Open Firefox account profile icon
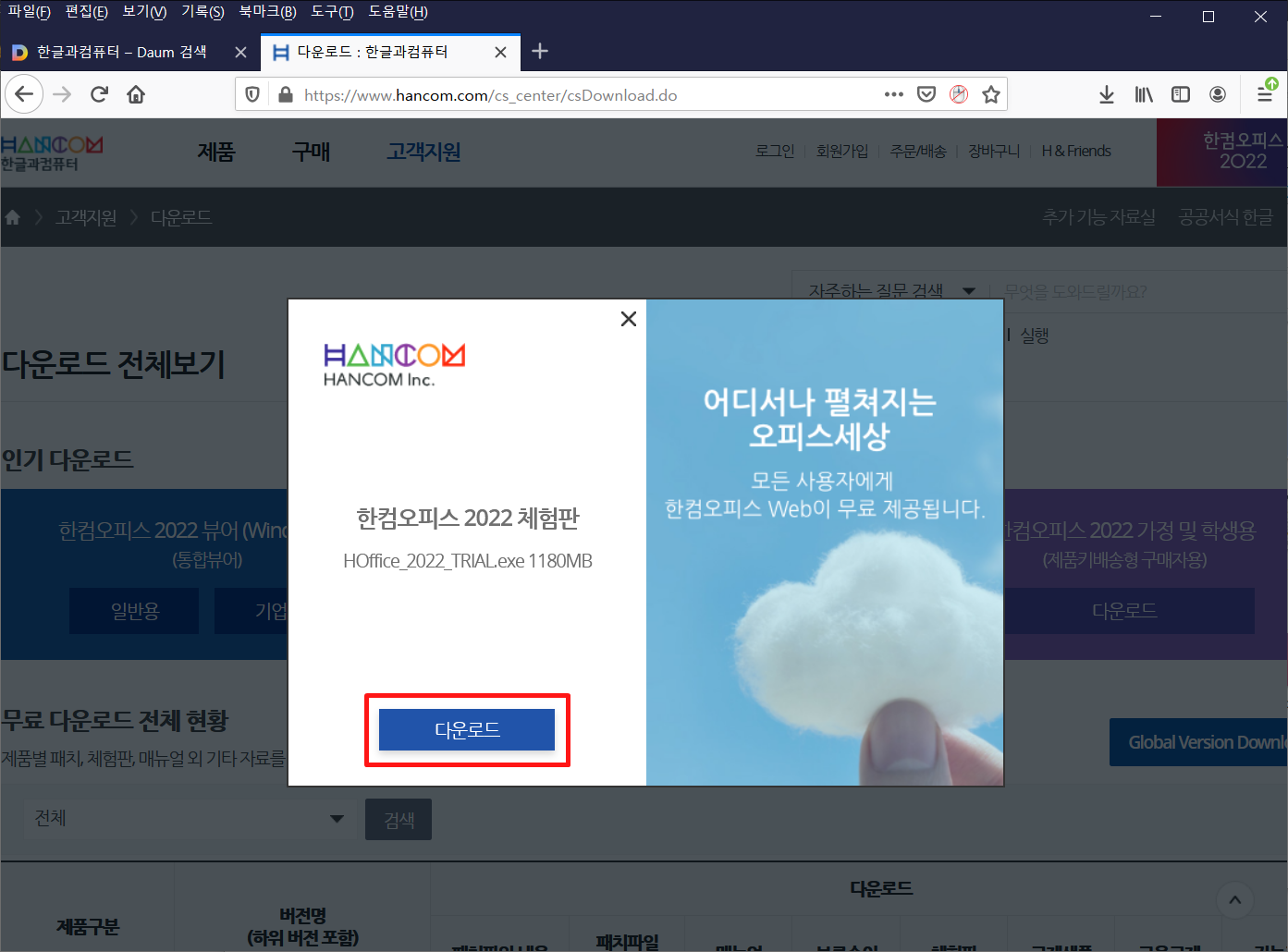Viewport: 1288px width, 952px height. [1218, 94]
